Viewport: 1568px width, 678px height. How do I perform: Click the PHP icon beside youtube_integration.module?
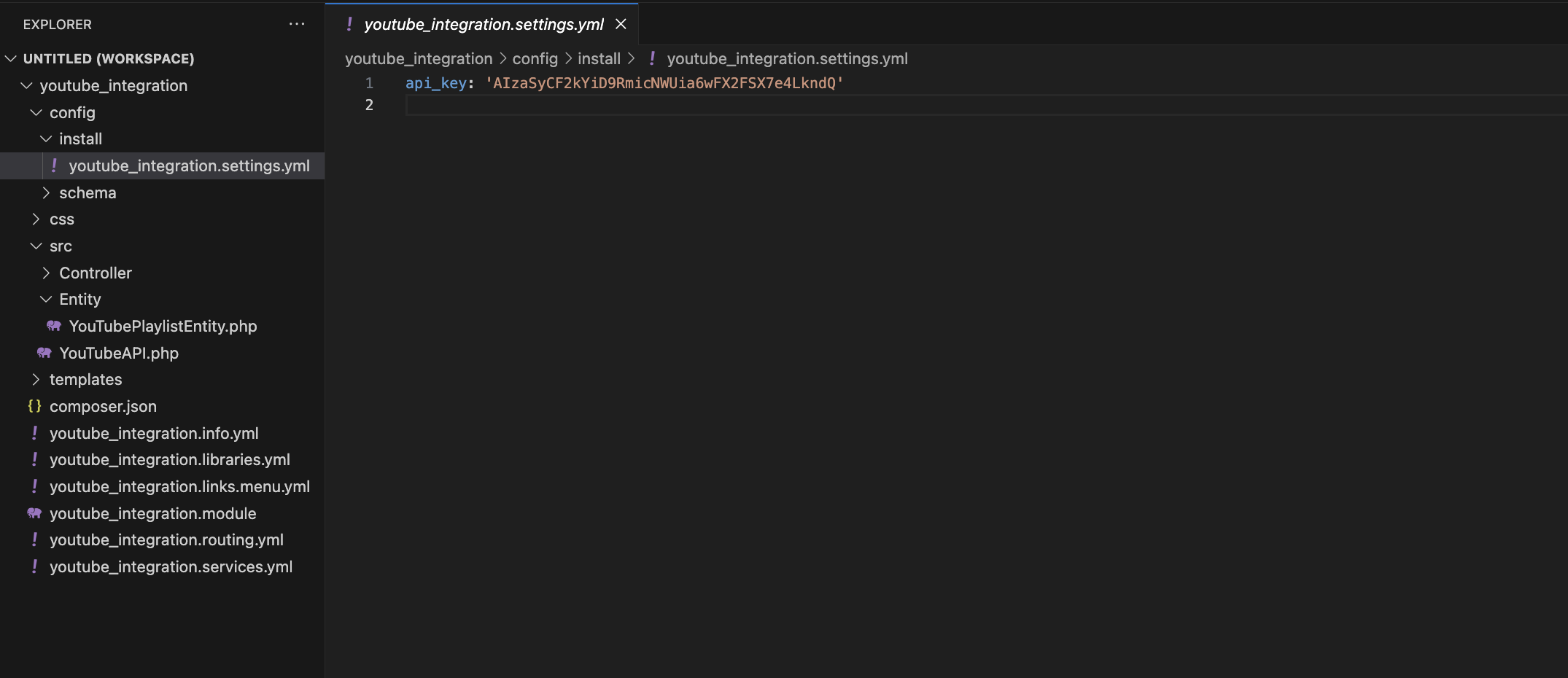coord(34,513)
